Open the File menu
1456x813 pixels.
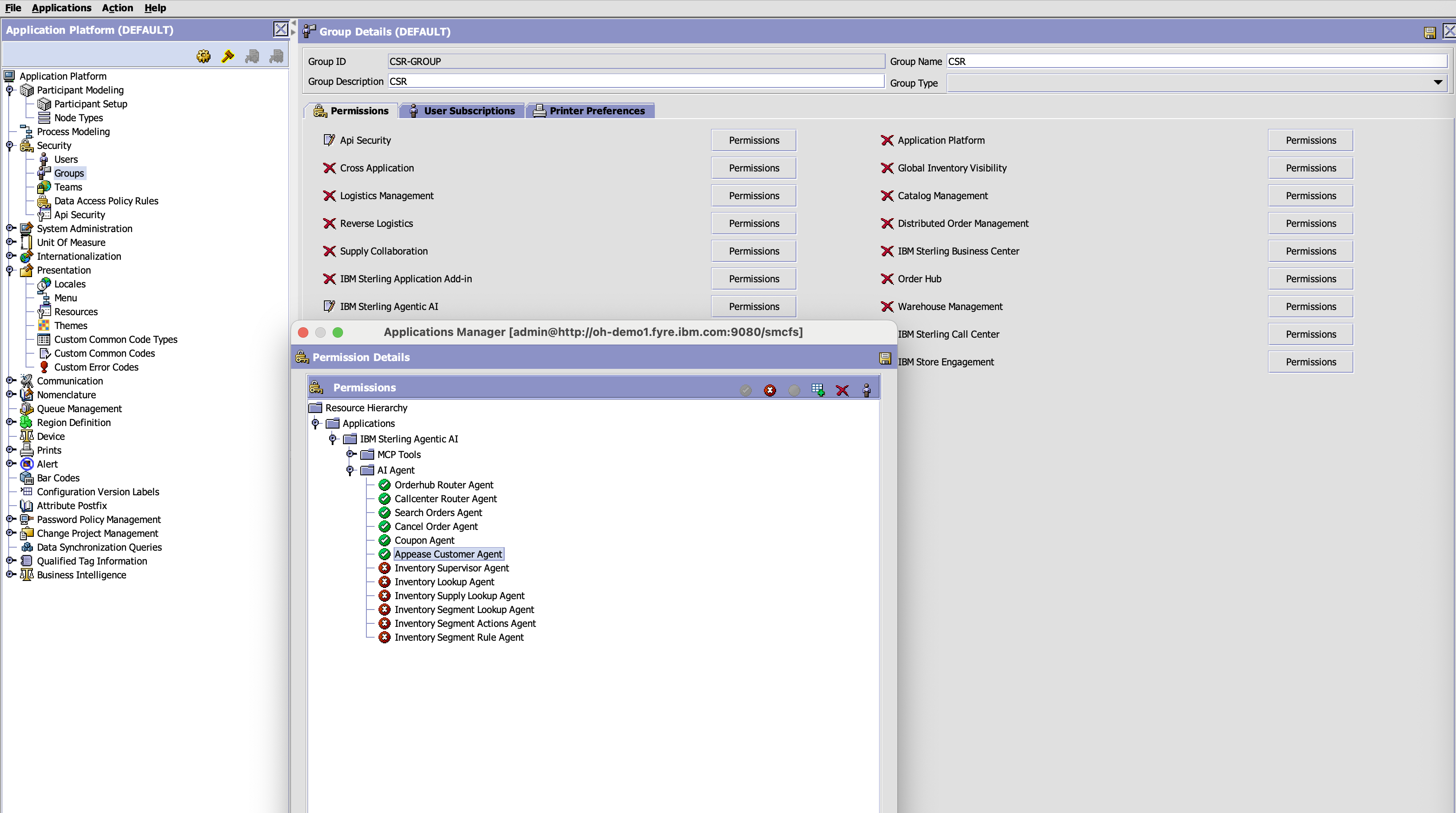13,8
